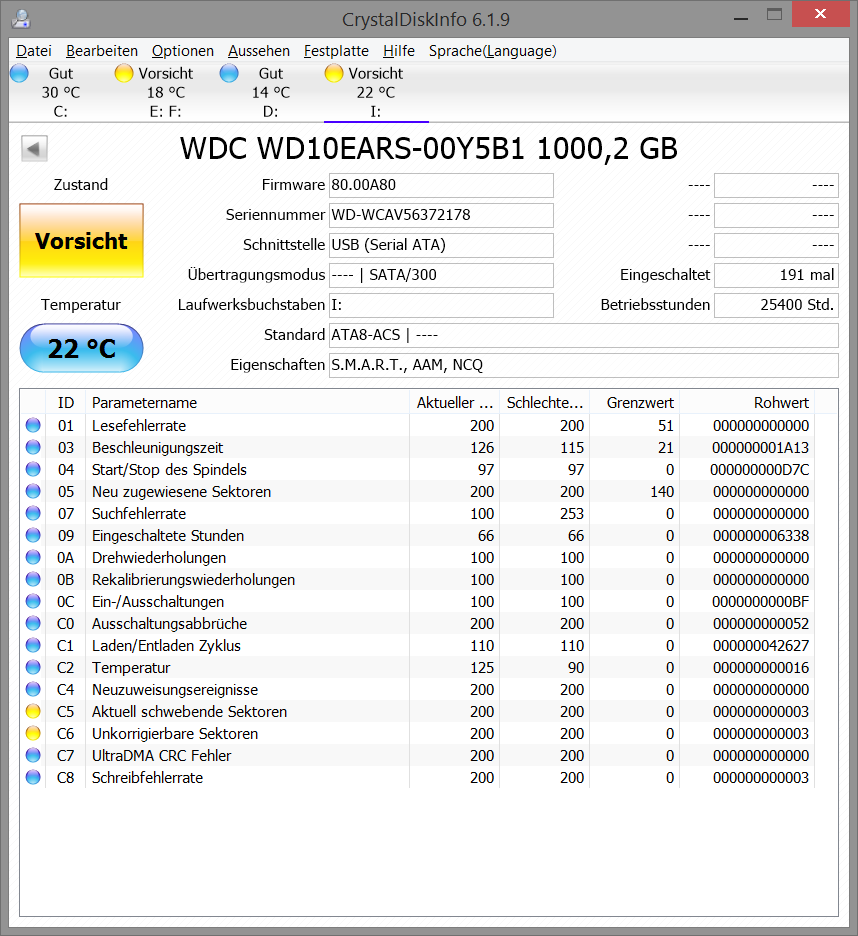The height and width of the screenshot is (936, 858).
Task: Click the Seriennummer field WD-WCAV56372178
Action: [x=441, y=215]
